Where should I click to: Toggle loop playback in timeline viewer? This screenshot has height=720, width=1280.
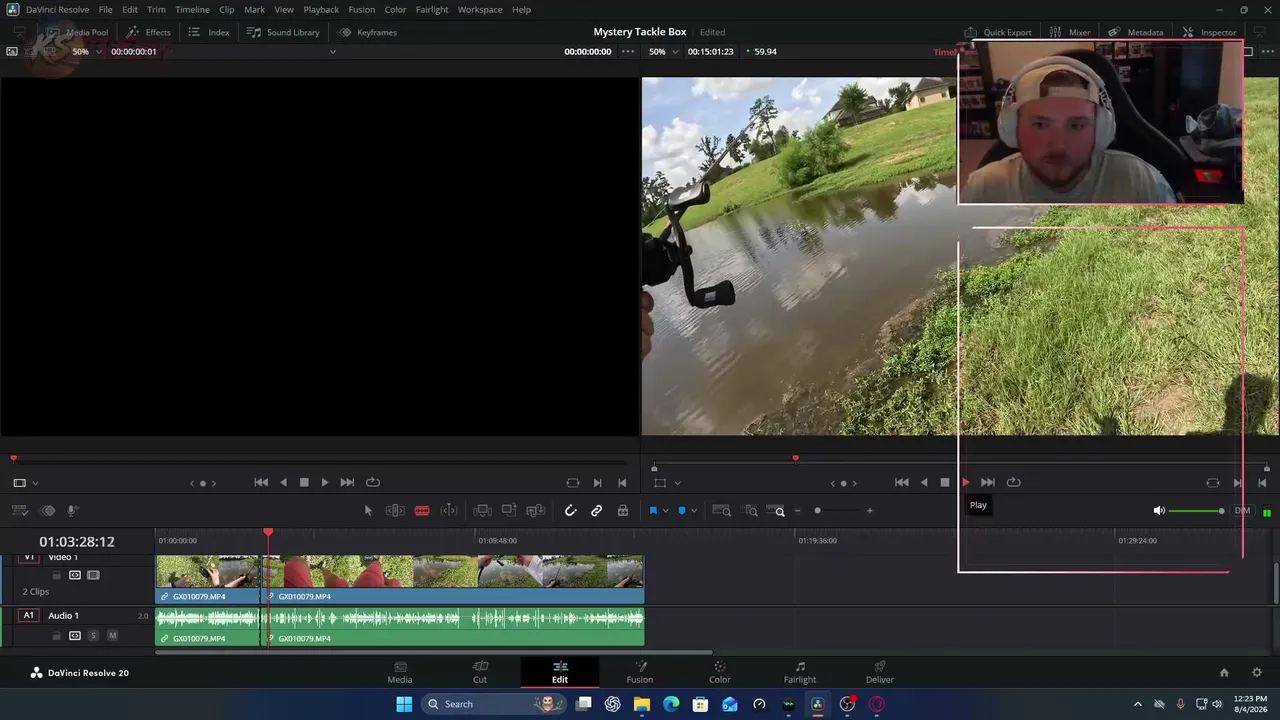click(1013, 482)
